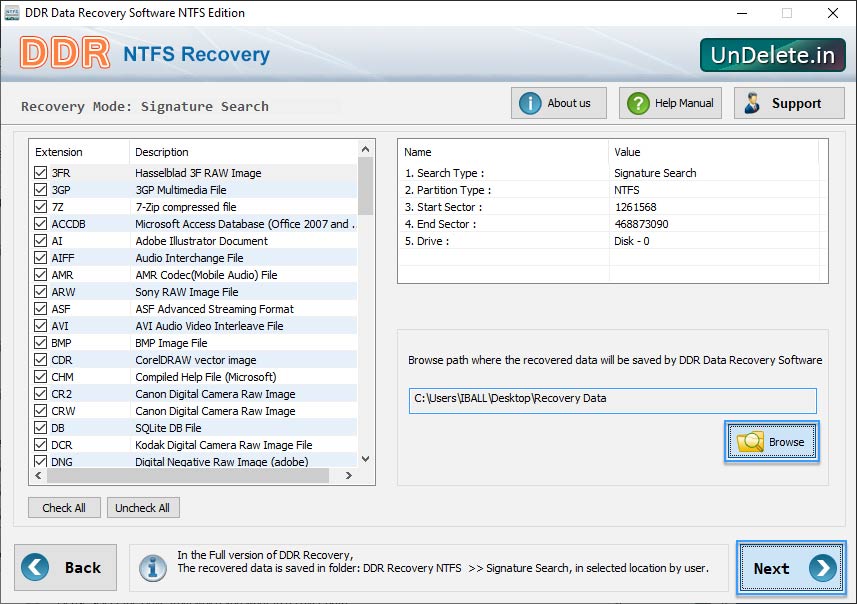Click the vertical scrollbar thumb of extension list
This screenshot has width=857, height=604.
click(x=366, y=186)
